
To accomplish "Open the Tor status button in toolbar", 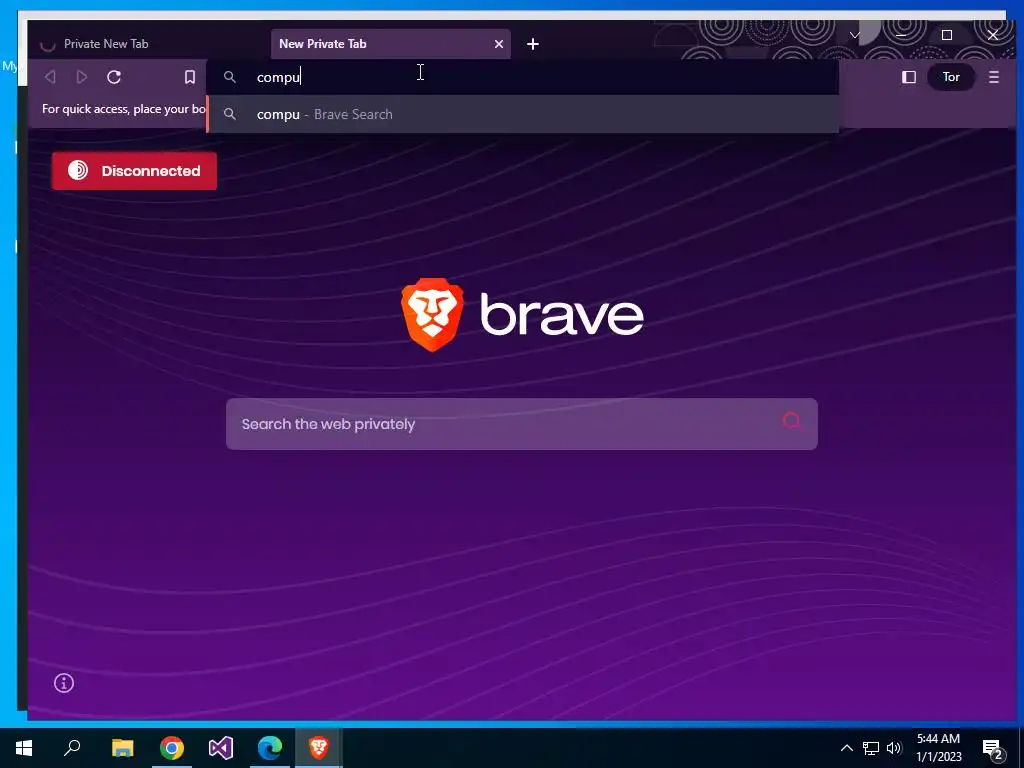I will [951, 77].
